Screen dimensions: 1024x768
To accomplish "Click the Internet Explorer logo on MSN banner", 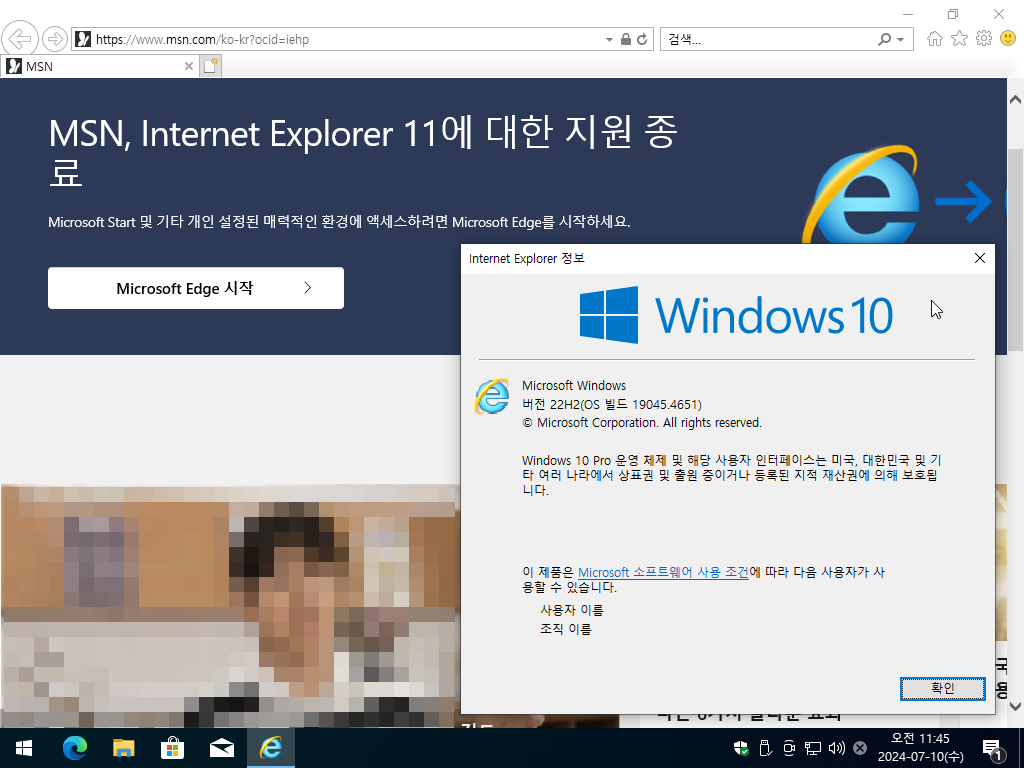I will pyautogui.click(x=861, y=195).
